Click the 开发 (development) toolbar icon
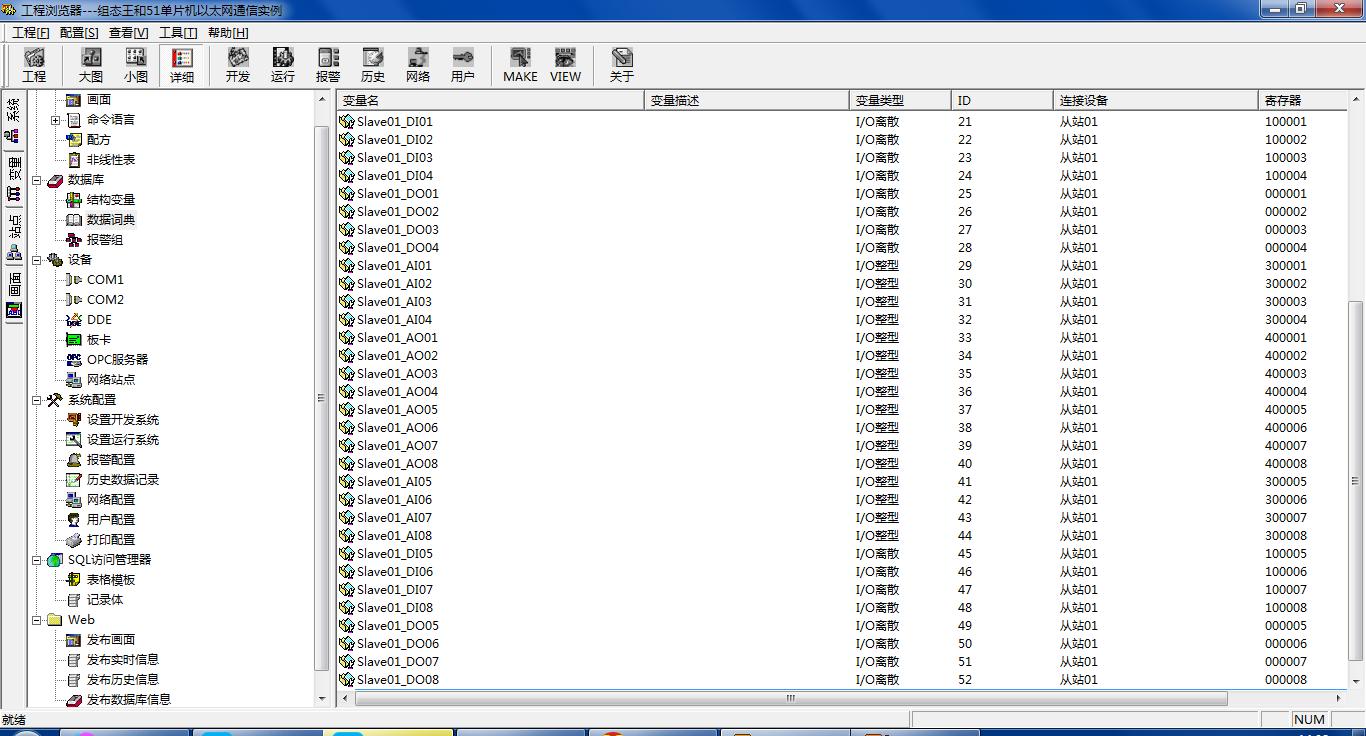The height and width of the screenshot is (736, 1366). pyautogui.click(x=237, y=65)
